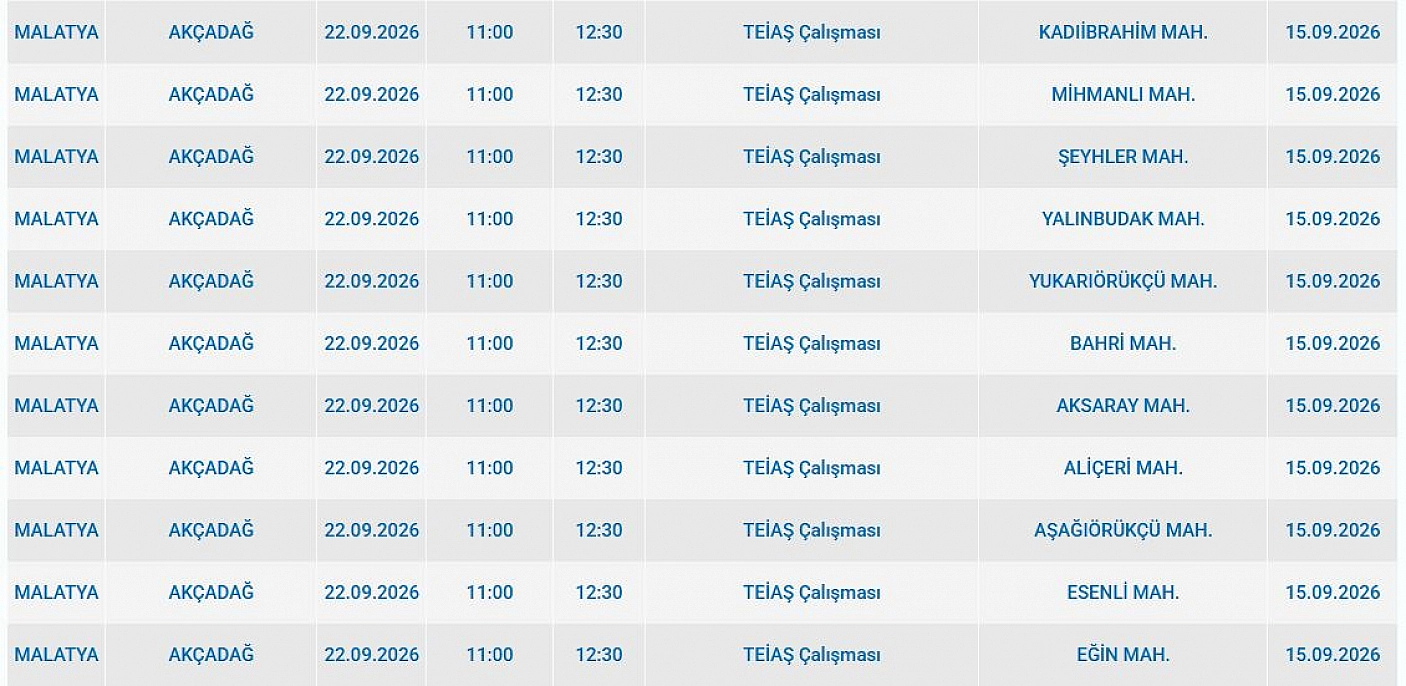Click the YUKARIÖRÜKÇÜ MAH. entry
Screen dimensions: 1406x686
pos(1123,281)
